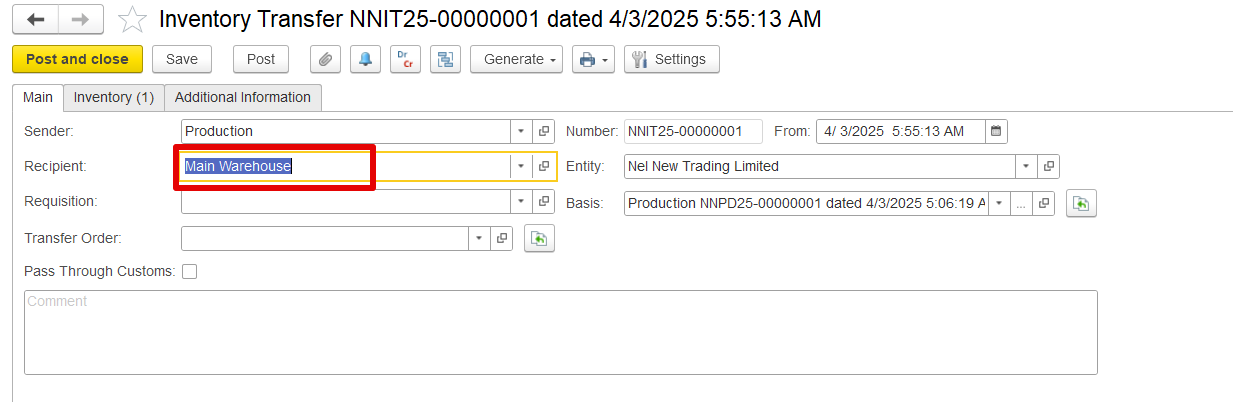Open the Settings button
The height and width of the screenshot is (402, 1233).
pos(671,59)
